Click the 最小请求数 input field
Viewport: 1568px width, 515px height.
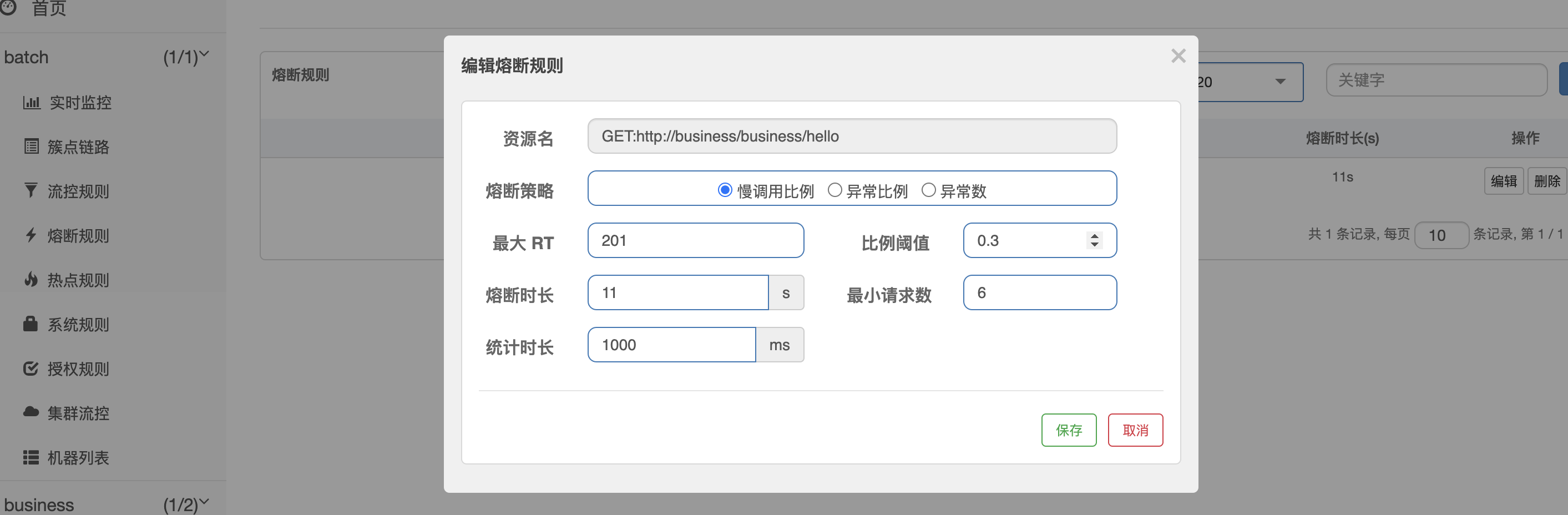click(1040, 293)
